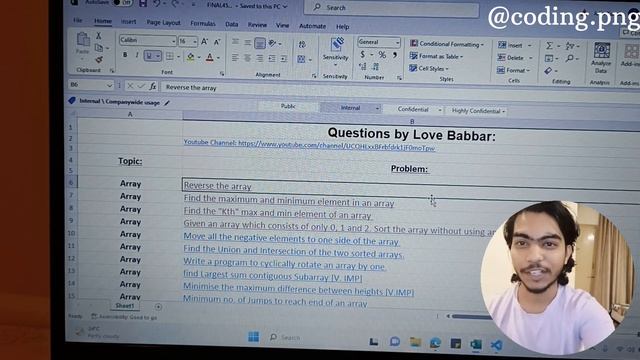Activate the Format Painter brush
The height and width of the screenshot is (360, 640).
[99, 60]
